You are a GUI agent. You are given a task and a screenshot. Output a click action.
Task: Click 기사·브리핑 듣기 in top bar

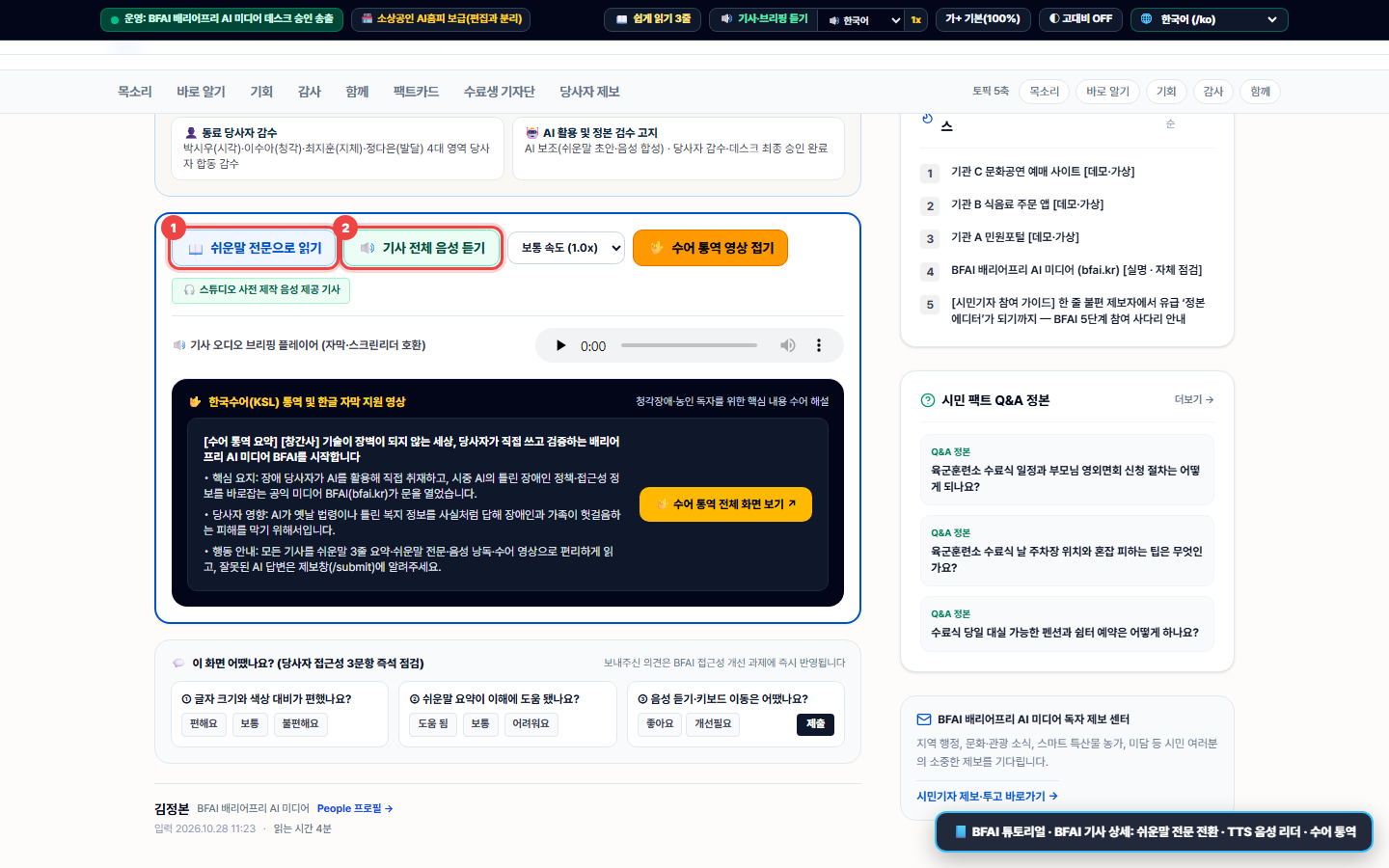764,19
